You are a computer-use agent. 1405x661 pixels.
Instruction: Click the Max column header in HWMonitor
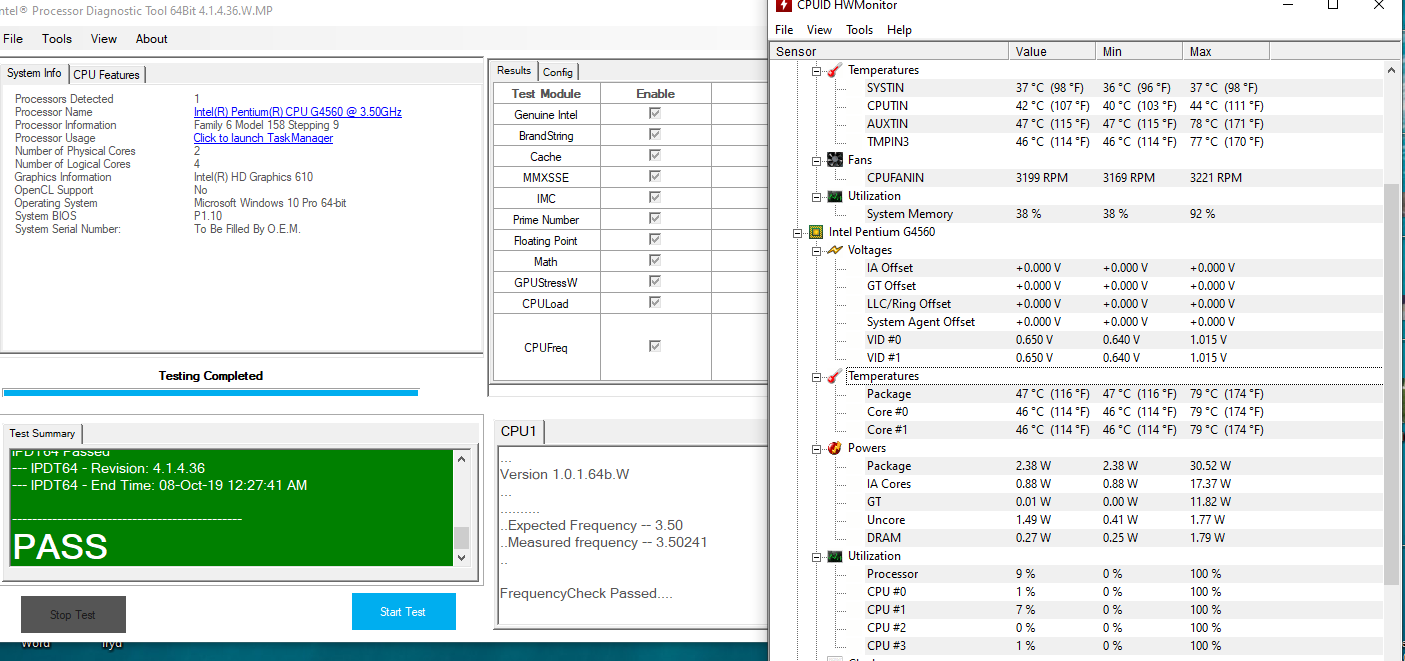[1226, 52]
